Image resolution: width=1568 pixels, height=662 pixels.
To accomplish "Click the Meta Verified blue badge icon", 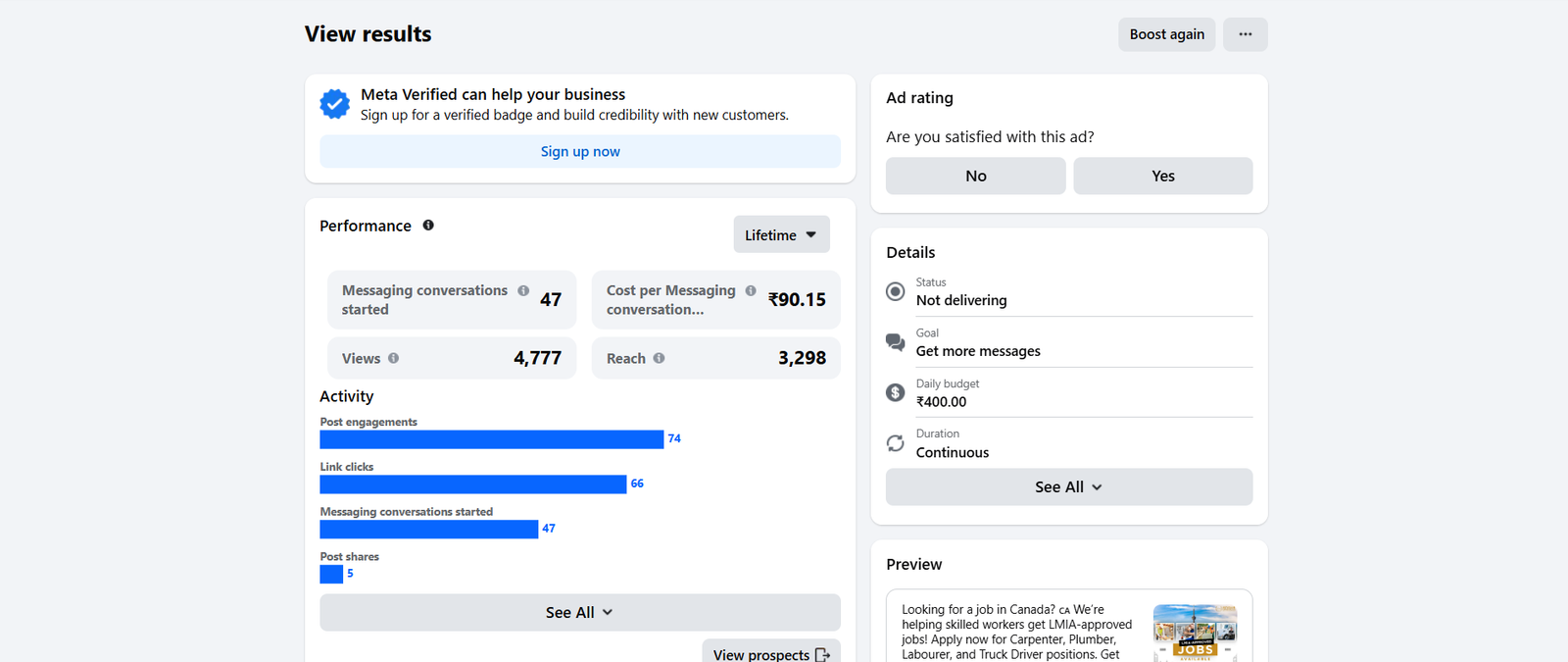I will [334, 104].
